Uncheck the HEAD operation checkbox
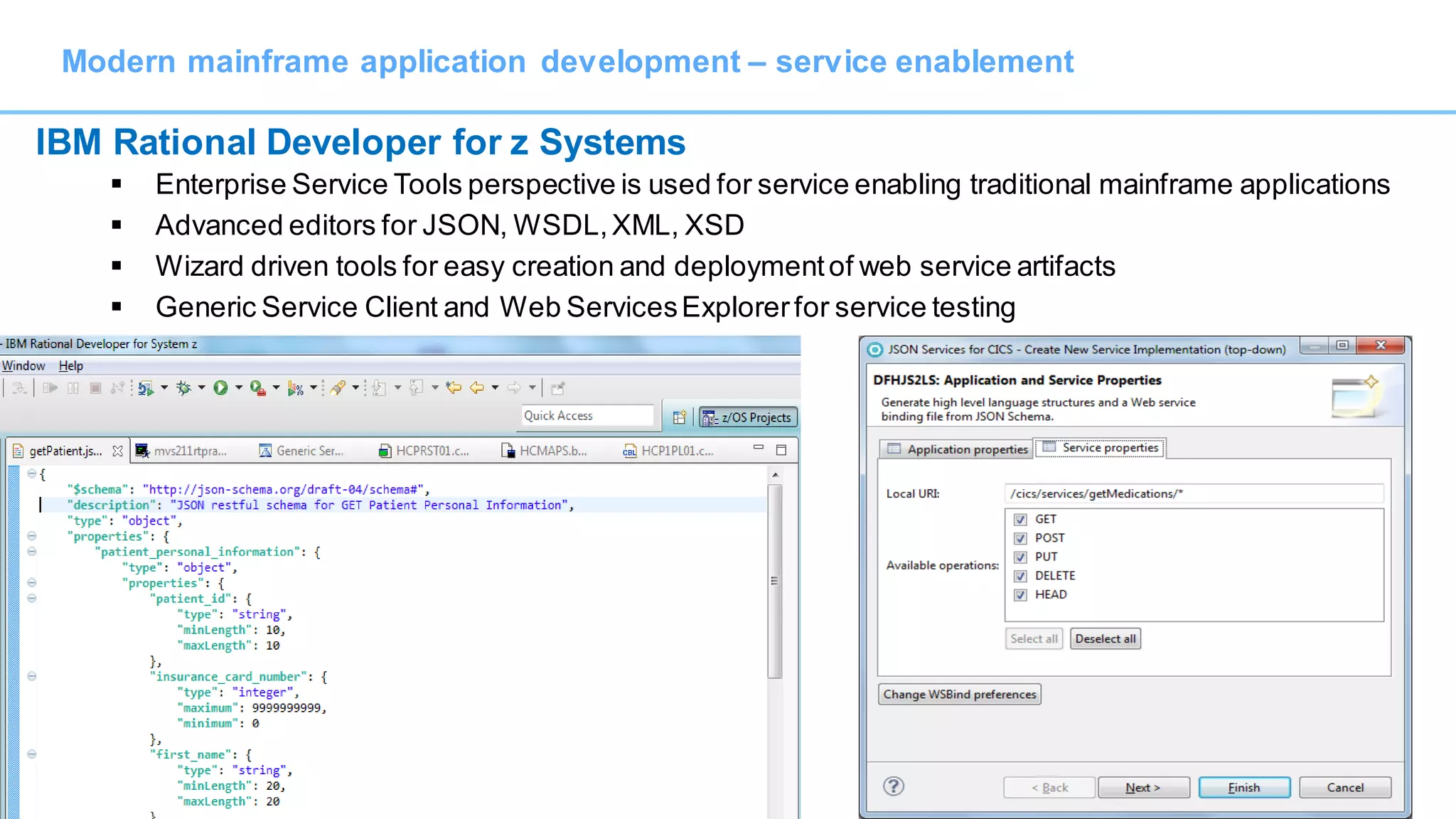 tap(1021, 595)
